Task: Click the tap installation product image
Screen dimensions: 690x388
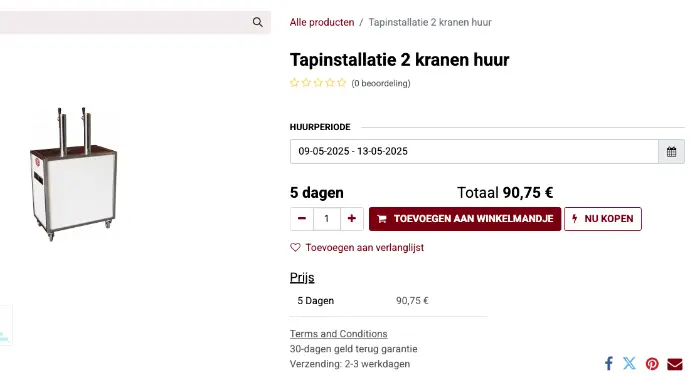Action: click(73, 174)
